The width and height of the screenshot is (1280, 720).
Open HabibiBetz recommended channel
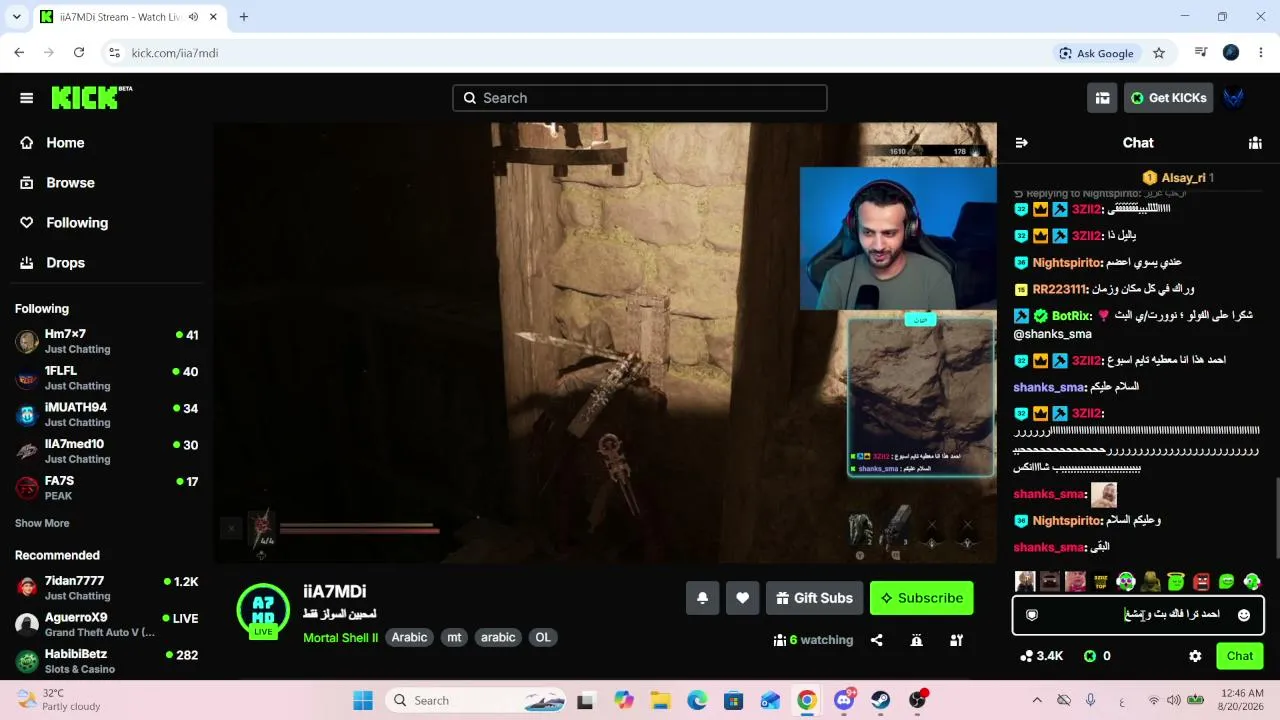pos(107,661)
